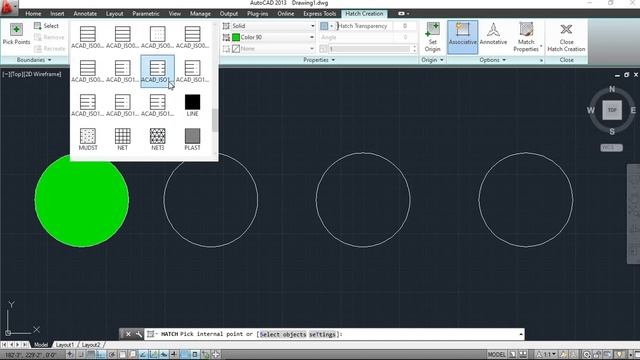The image size is (640, 360).
Task: Click the W compass direction on ViewCube
Action: tap(591, 110)
